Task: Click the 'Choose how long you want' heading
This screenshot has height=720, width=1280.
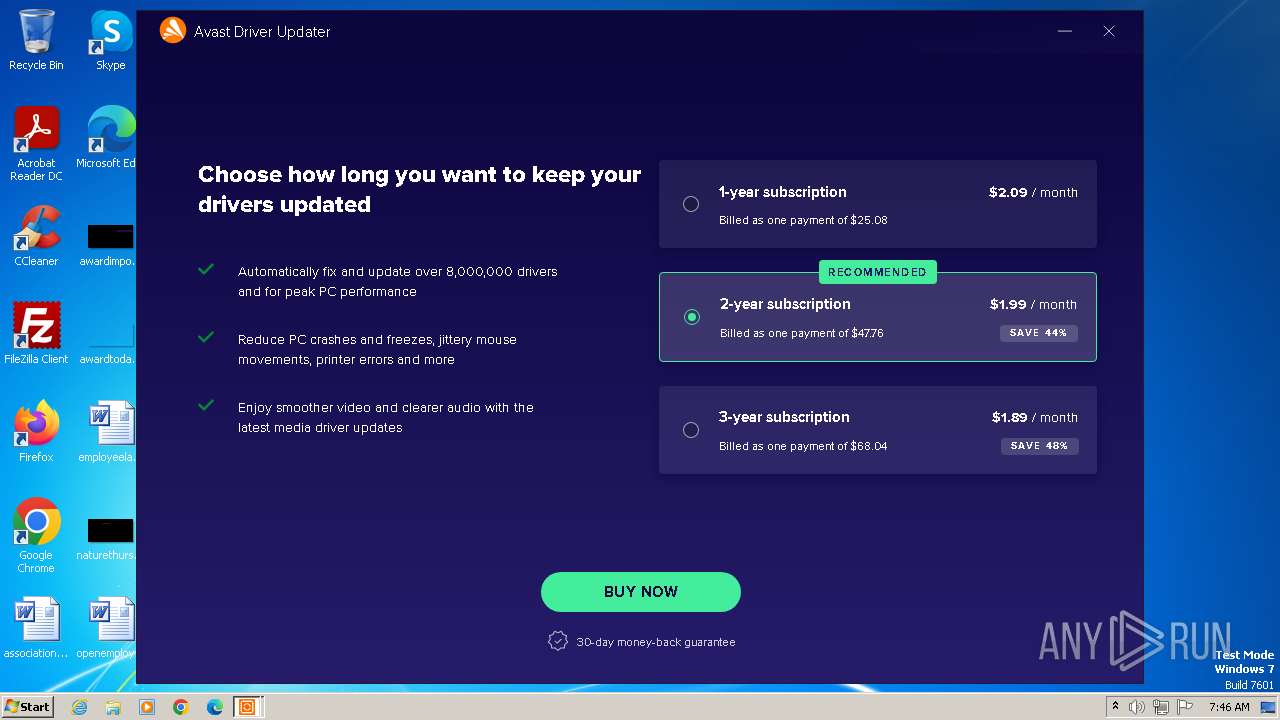Action: click(x=419, y=189)
